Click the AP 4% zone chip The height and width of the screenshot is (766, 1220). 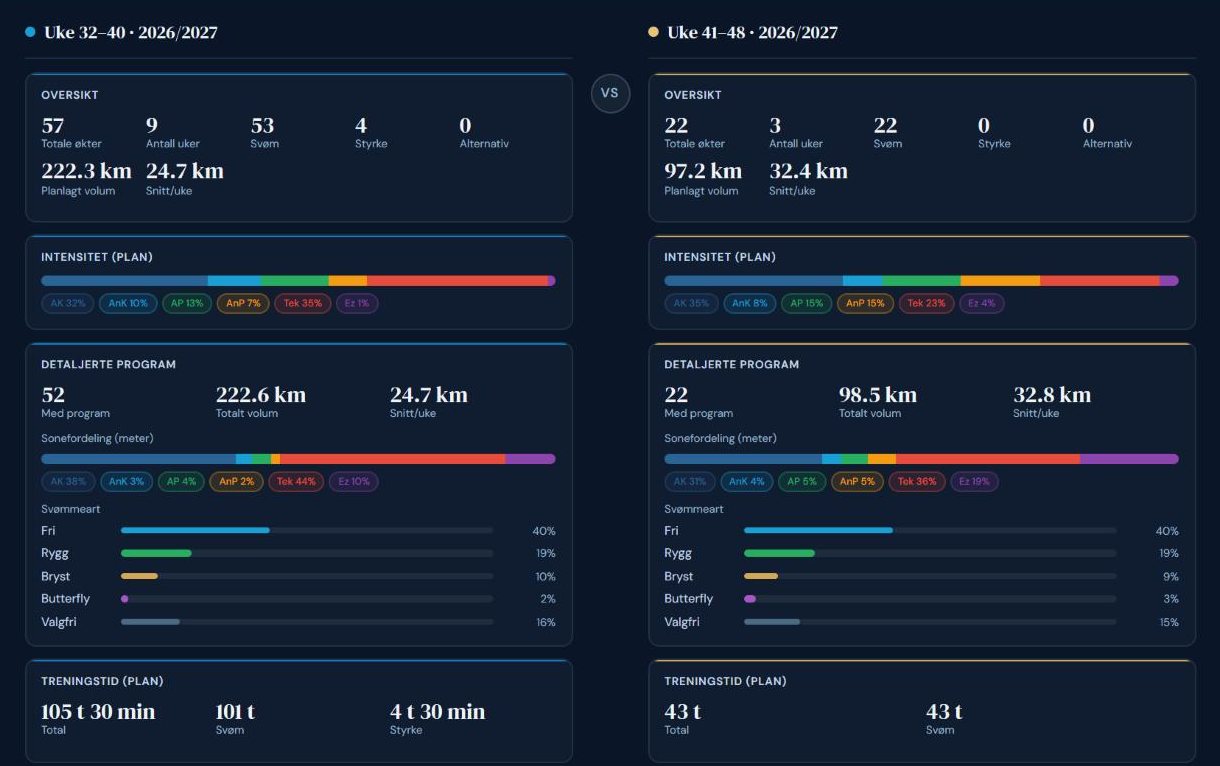[181, 481]
